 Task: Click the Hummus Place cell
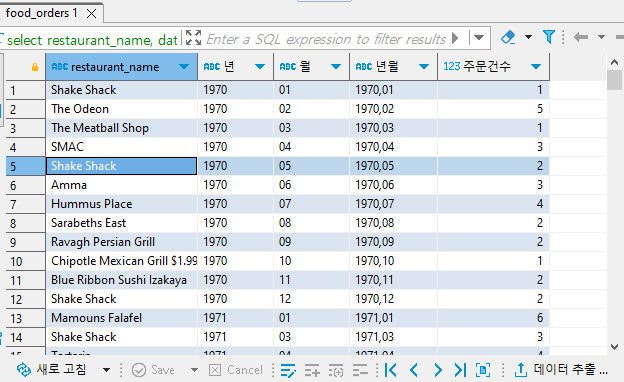[x=121, y=204]
